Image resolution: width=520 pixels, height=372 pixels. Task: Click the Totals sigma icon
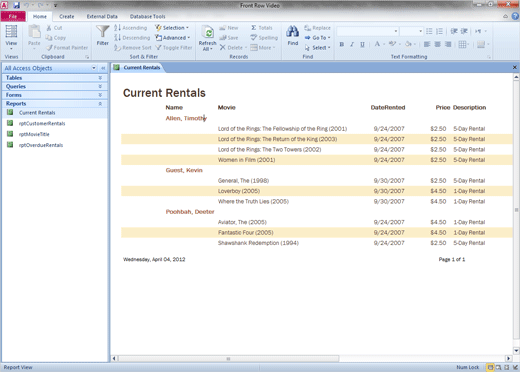(254, 28)
